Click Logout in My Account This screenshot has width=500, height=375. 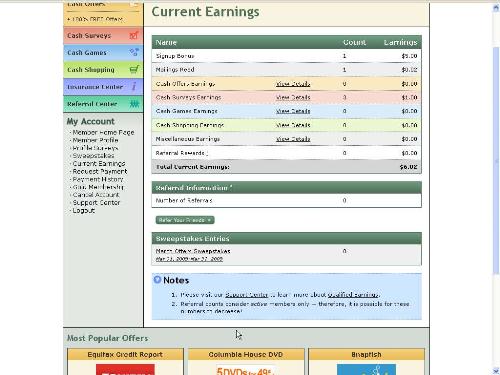84,211
